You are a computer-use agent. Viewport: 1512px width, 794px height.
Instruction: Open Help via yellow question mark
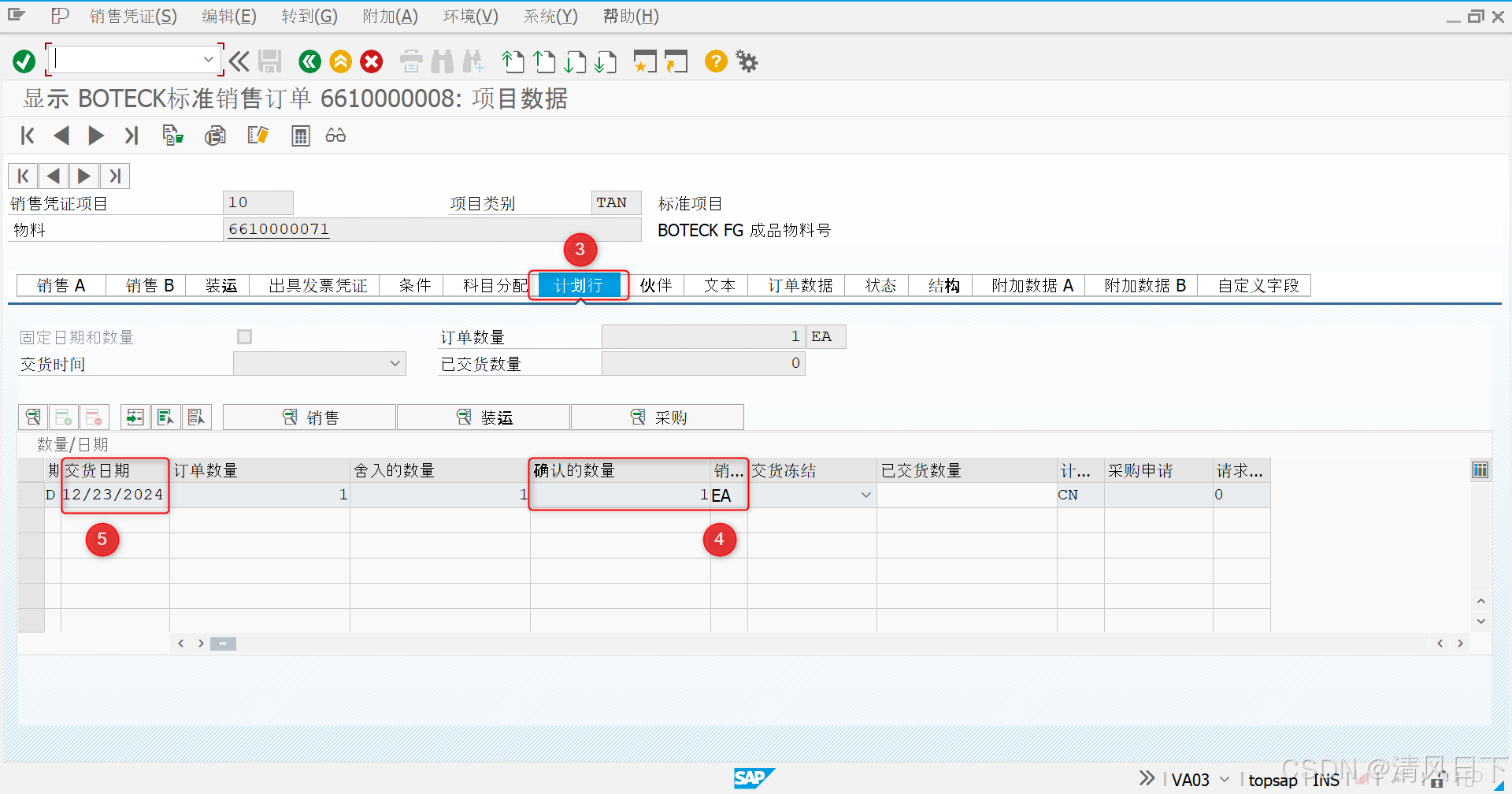coord(716,61)
